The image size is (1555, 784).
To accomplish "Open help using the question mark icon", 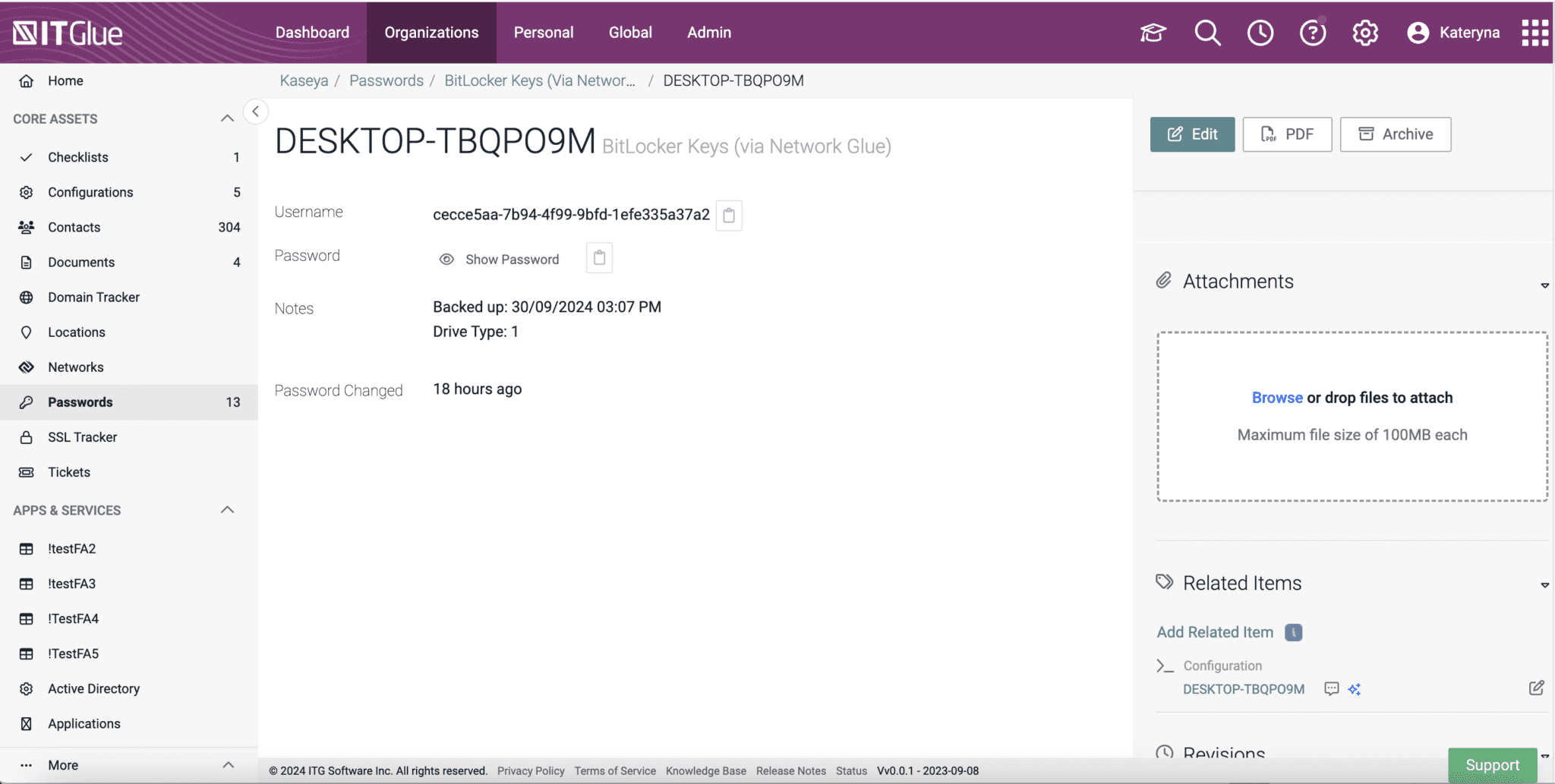I will click(x=1312, y=32).
